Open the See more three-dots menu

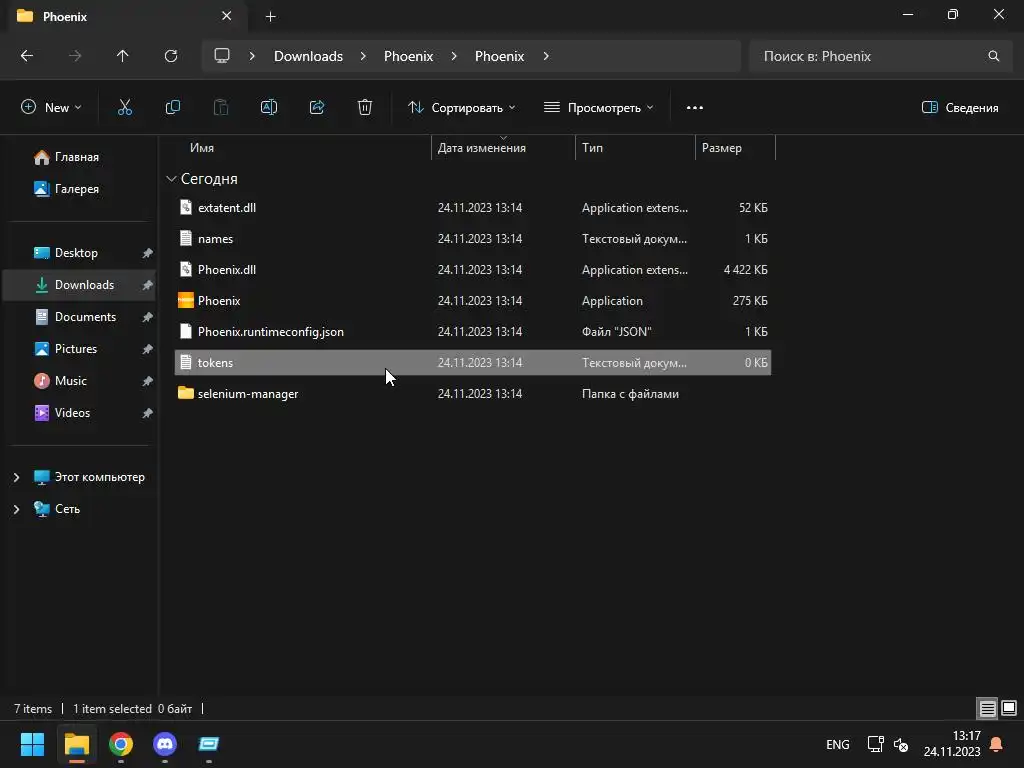coord(695,108)
